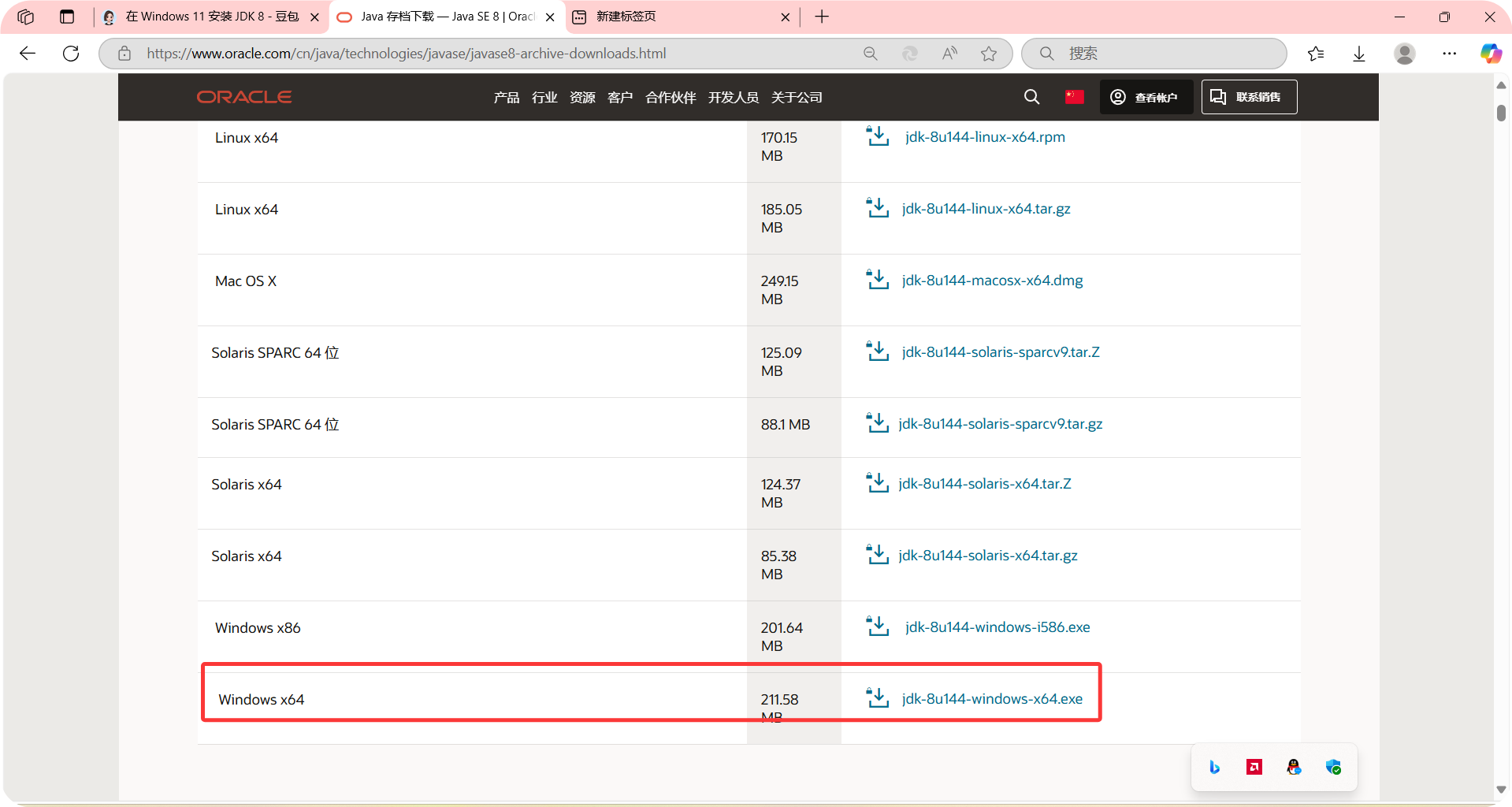
Task: Open a new browser tab
Action: point(822,17)
